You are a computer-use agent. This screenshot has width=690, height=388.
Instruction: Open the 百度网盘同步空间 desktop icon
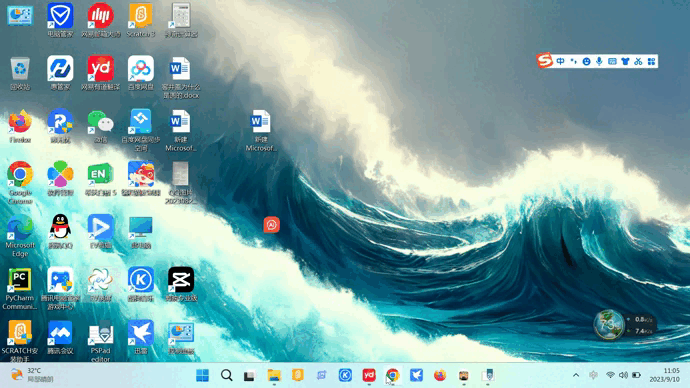(x=141, y=122)
